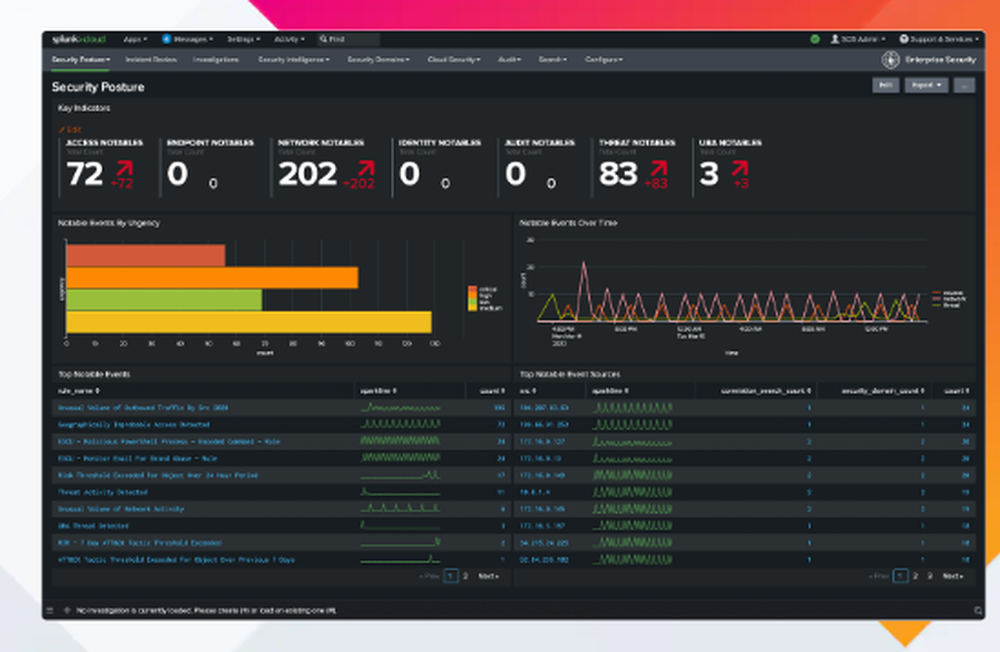This screenshot has height=652, width=1000.
Task: Go to page 3 of Top Notable Event Sources
Action: pos(930,576)
